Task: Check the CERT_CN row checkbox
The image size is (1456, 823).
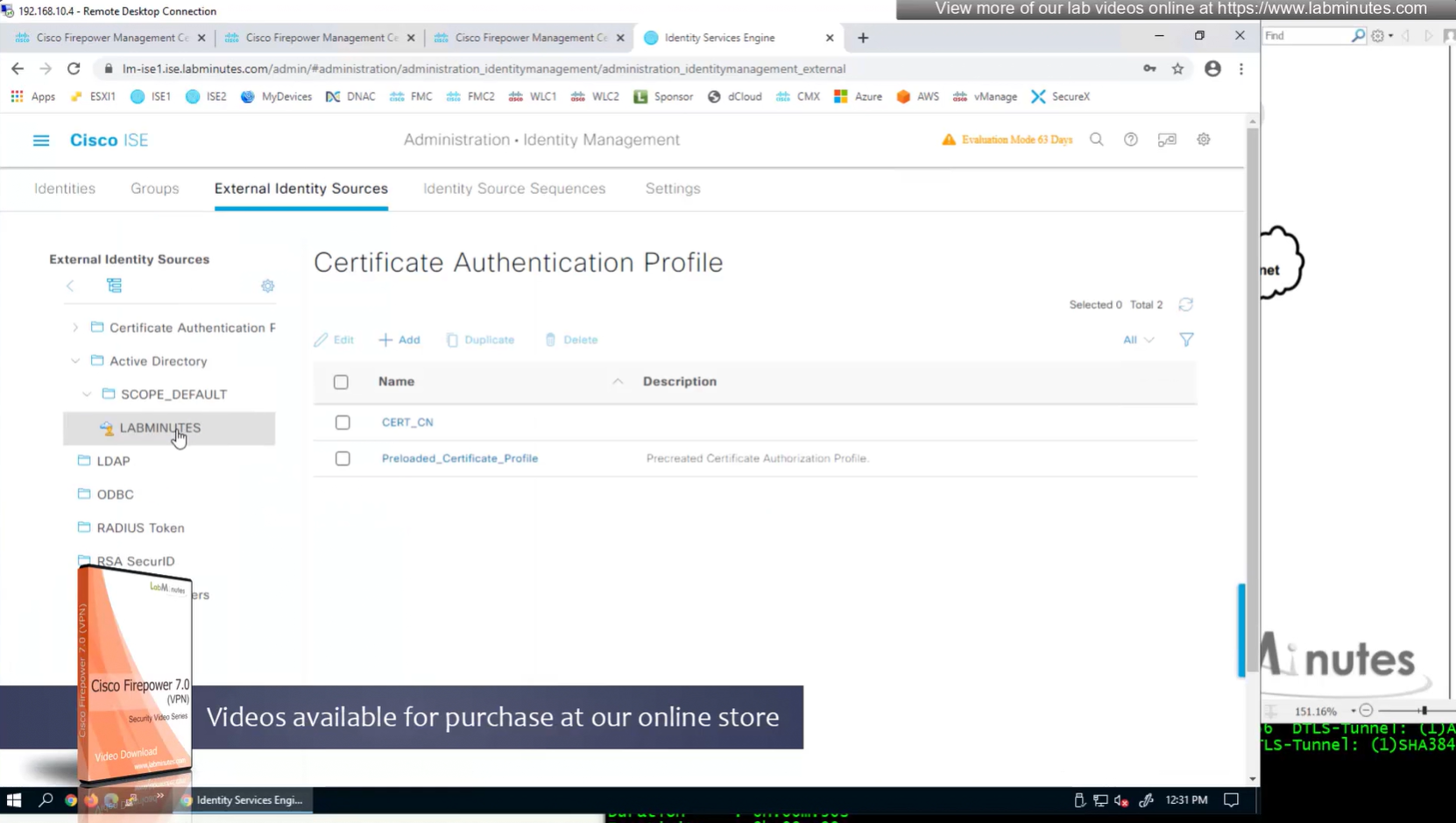Action: pos(343,422)
